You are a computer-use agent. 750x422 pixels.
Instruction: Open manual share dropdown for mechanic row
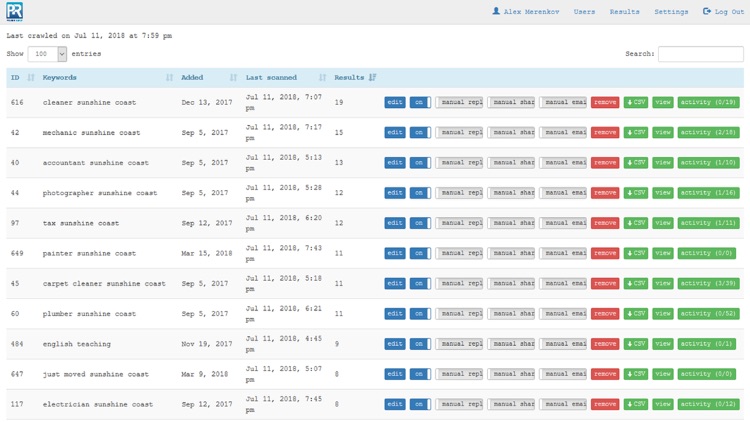pos(511,133)
